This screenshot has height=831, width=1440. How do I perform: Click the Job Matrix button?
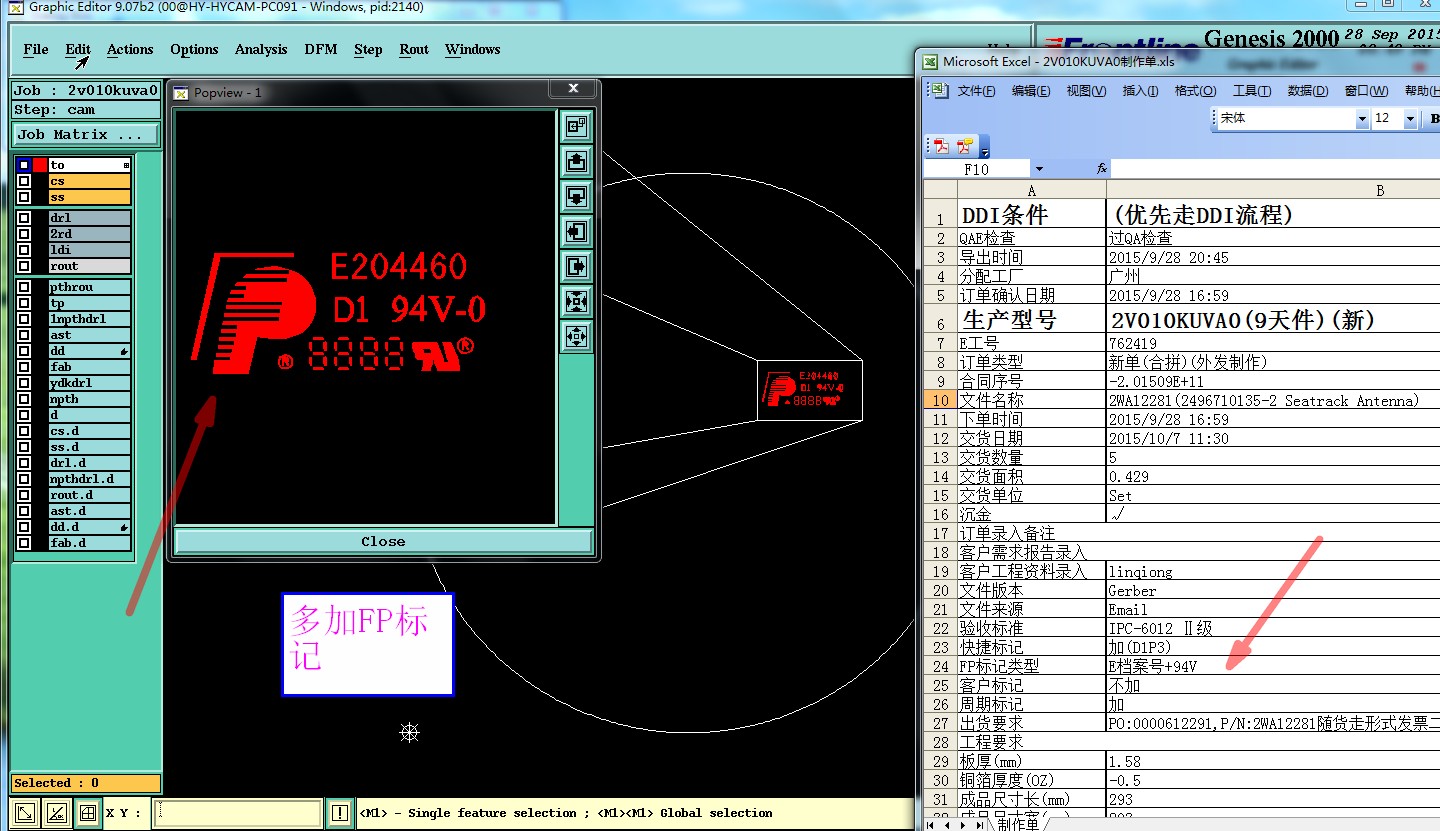[x=86, y=134]
